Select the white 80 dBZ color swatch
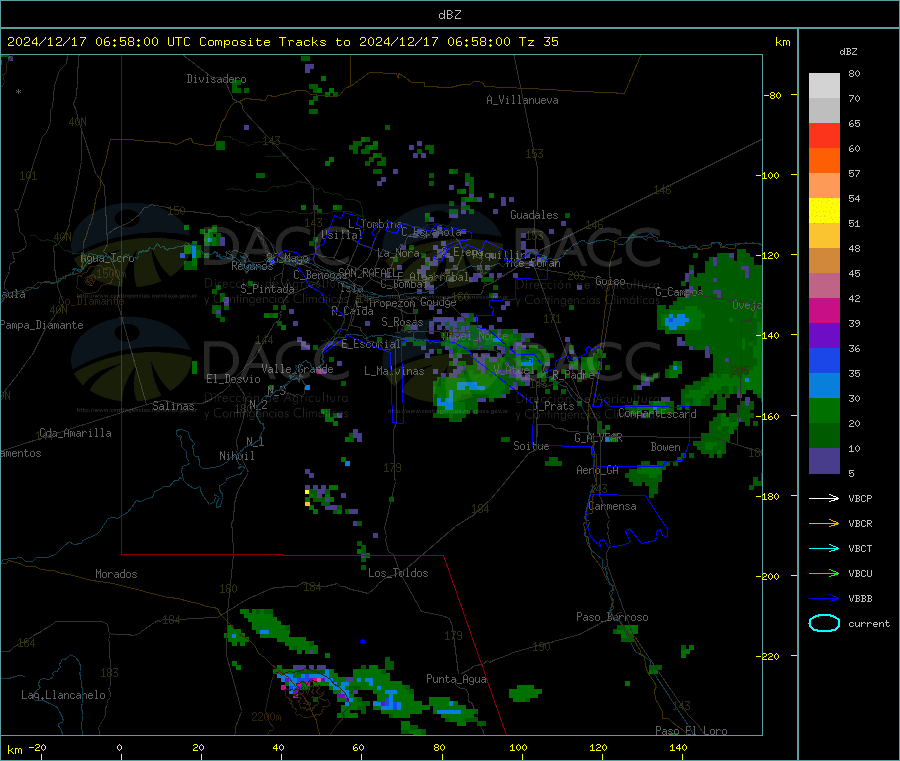The width and height of the screenshot is (900, 761). coord(824,86)
